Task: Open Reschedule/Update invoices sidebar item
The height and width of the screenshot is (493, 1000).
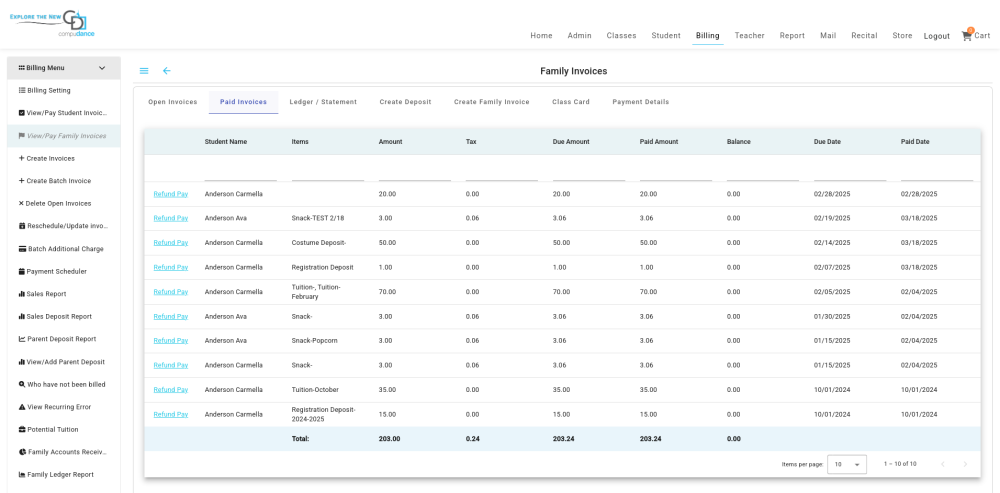Action: point(63,226)
